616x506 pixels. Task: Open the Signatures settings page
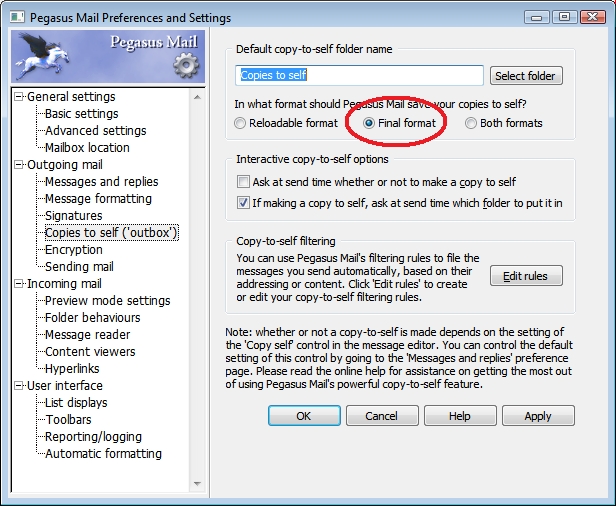coord(73,216)
